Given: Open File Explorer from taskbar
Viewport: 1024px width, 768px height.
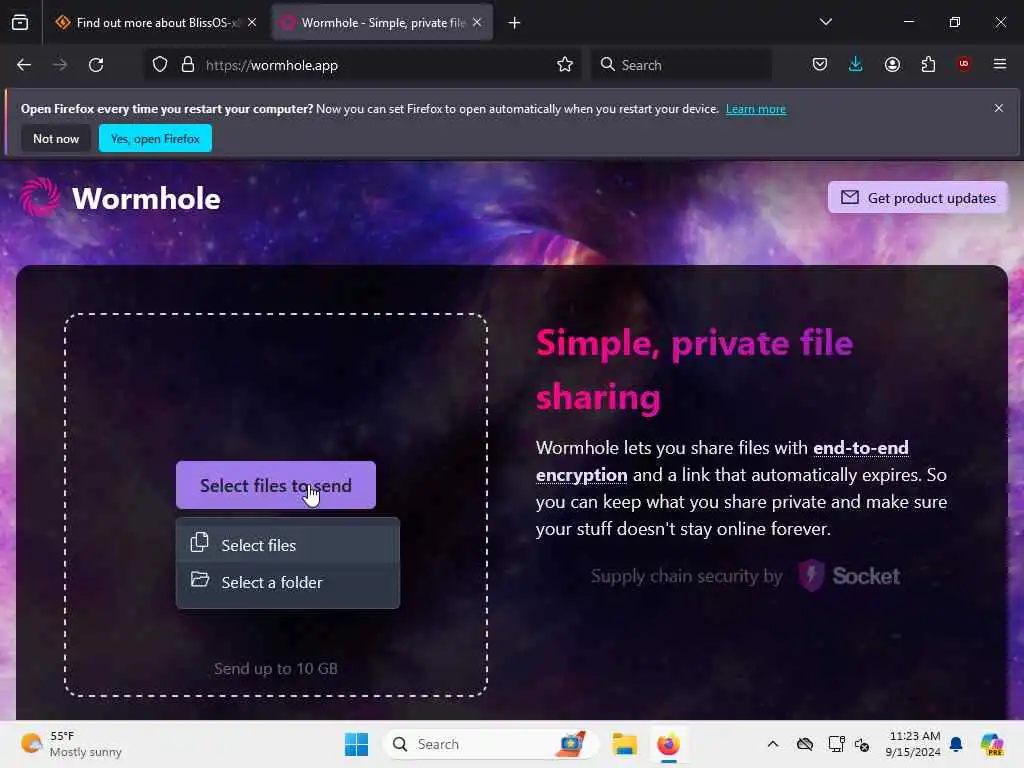Looking at the screenshot, I should point(624,744).
